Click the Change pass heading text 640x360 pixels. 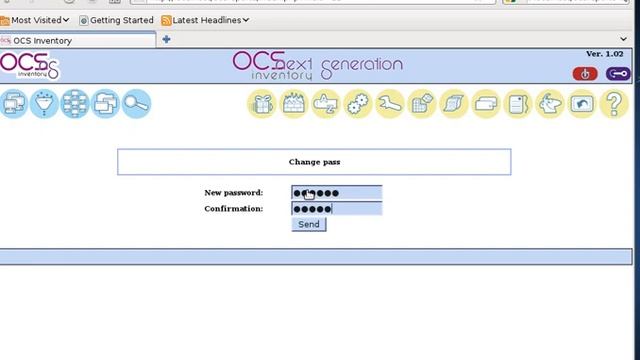point(314,162)
